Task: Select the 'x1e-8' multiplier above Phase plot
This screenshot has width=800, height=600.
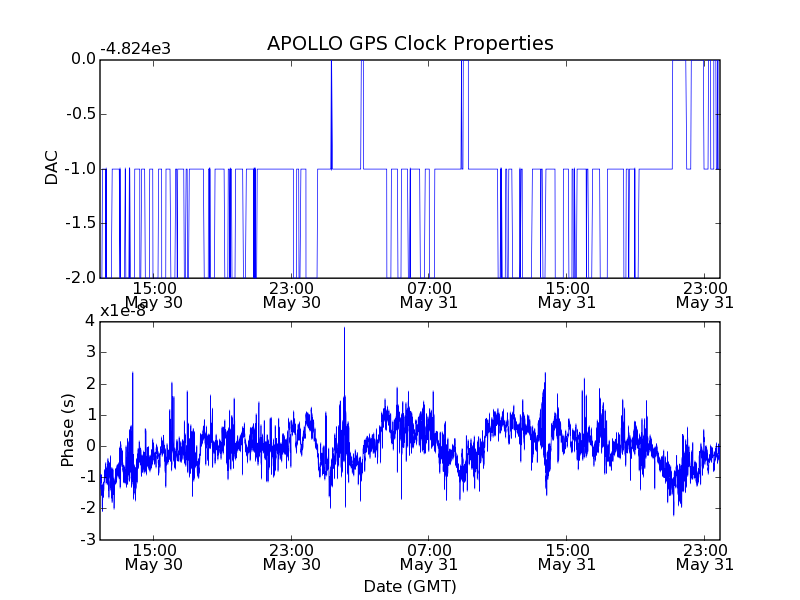Action: click(x=123, y=311)
